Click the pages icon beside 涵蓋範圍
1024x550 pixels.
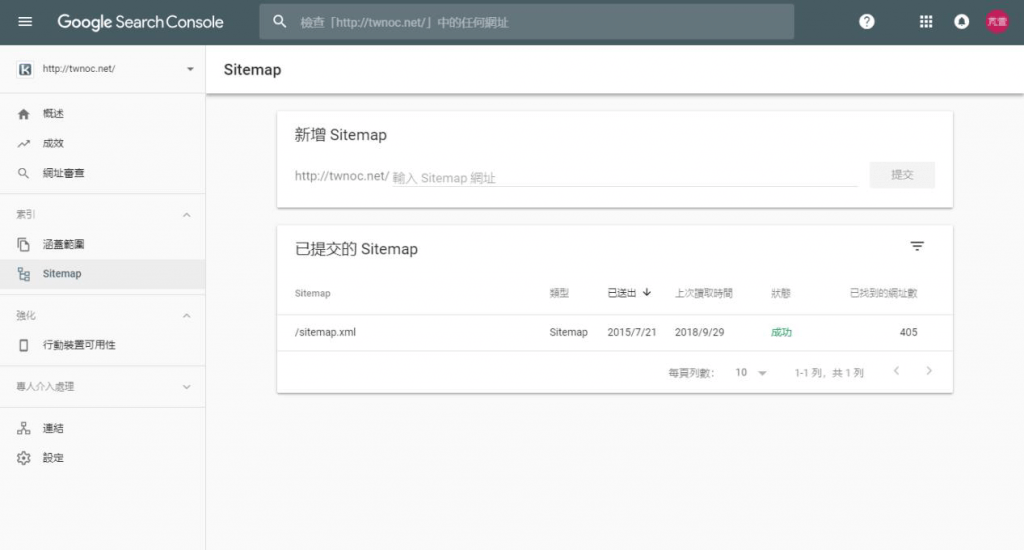(x=24, y=244)
